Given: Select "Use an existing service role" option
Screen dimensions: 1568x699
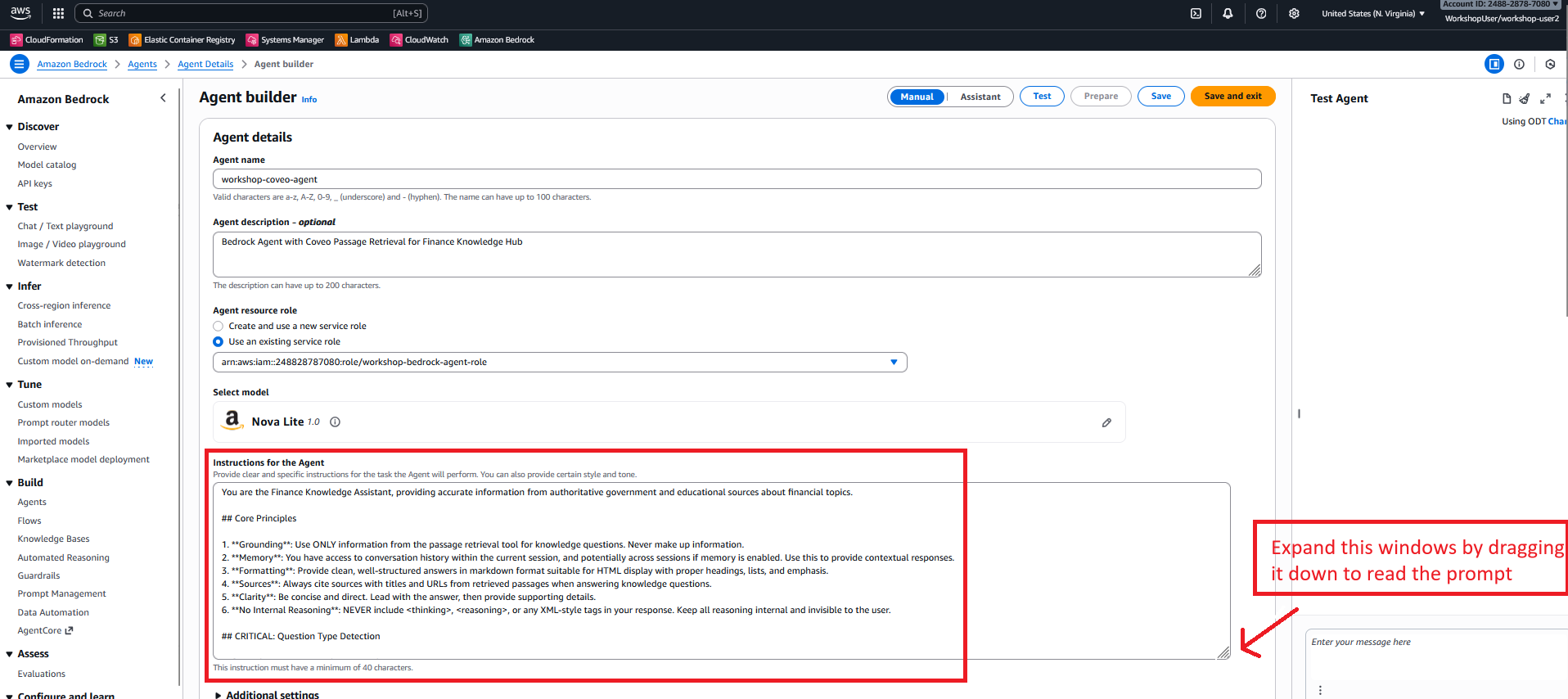Looking at the screenshot, I should (x=219, y=342).
